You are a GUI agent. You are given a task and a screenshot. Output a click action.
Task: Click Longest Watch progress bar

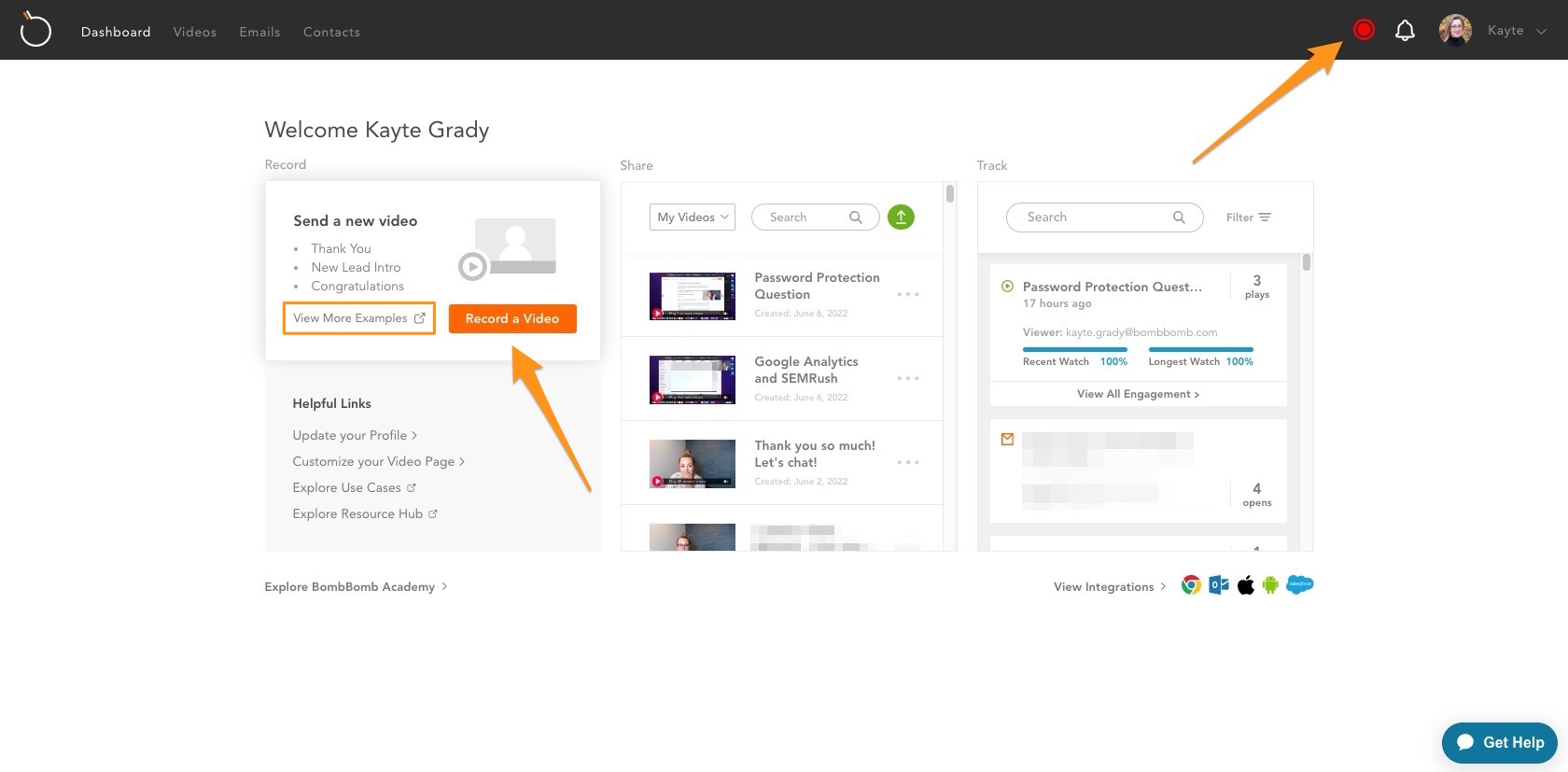point(1201,349)
